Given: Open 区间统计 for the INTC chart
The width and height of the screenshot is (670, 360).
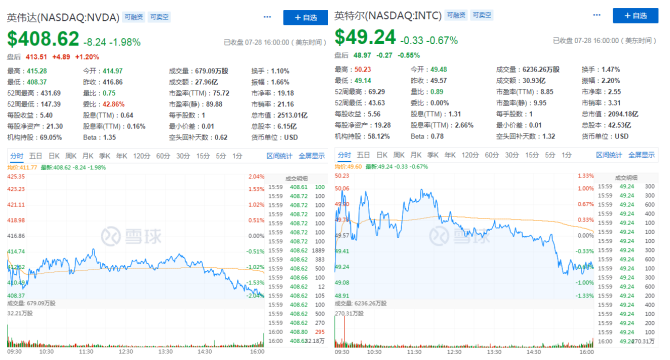Looking at the screenshot, I should click(609, 155).
